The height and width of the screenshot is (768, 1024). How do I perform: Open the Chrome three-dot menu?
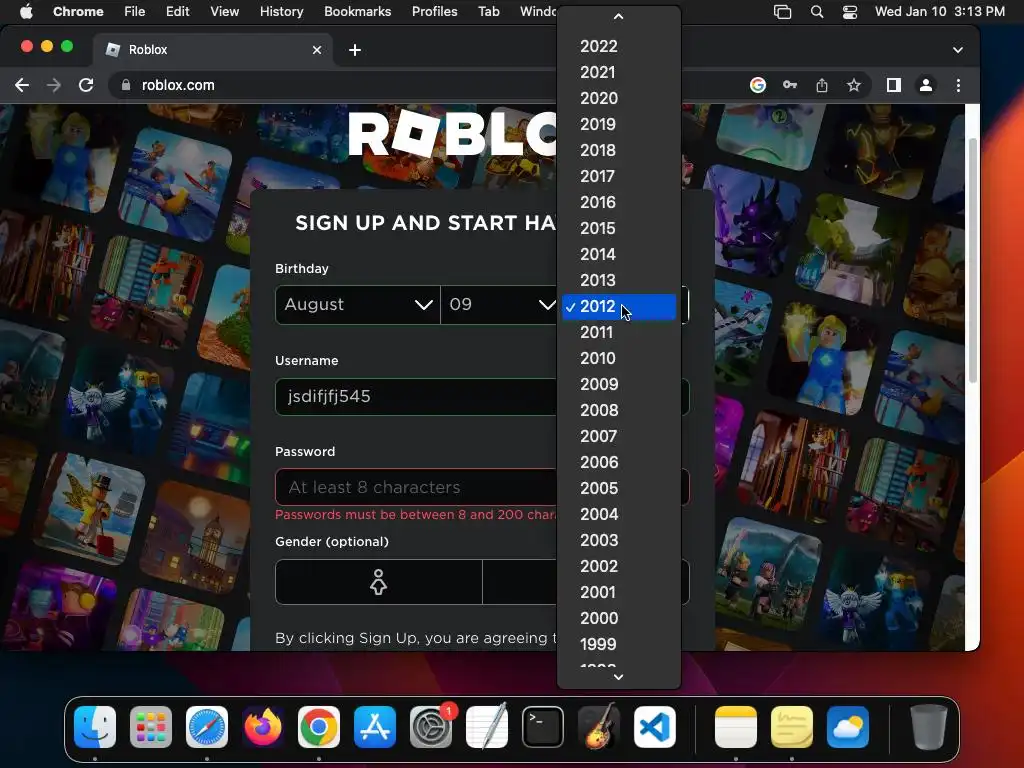(958, 86)
